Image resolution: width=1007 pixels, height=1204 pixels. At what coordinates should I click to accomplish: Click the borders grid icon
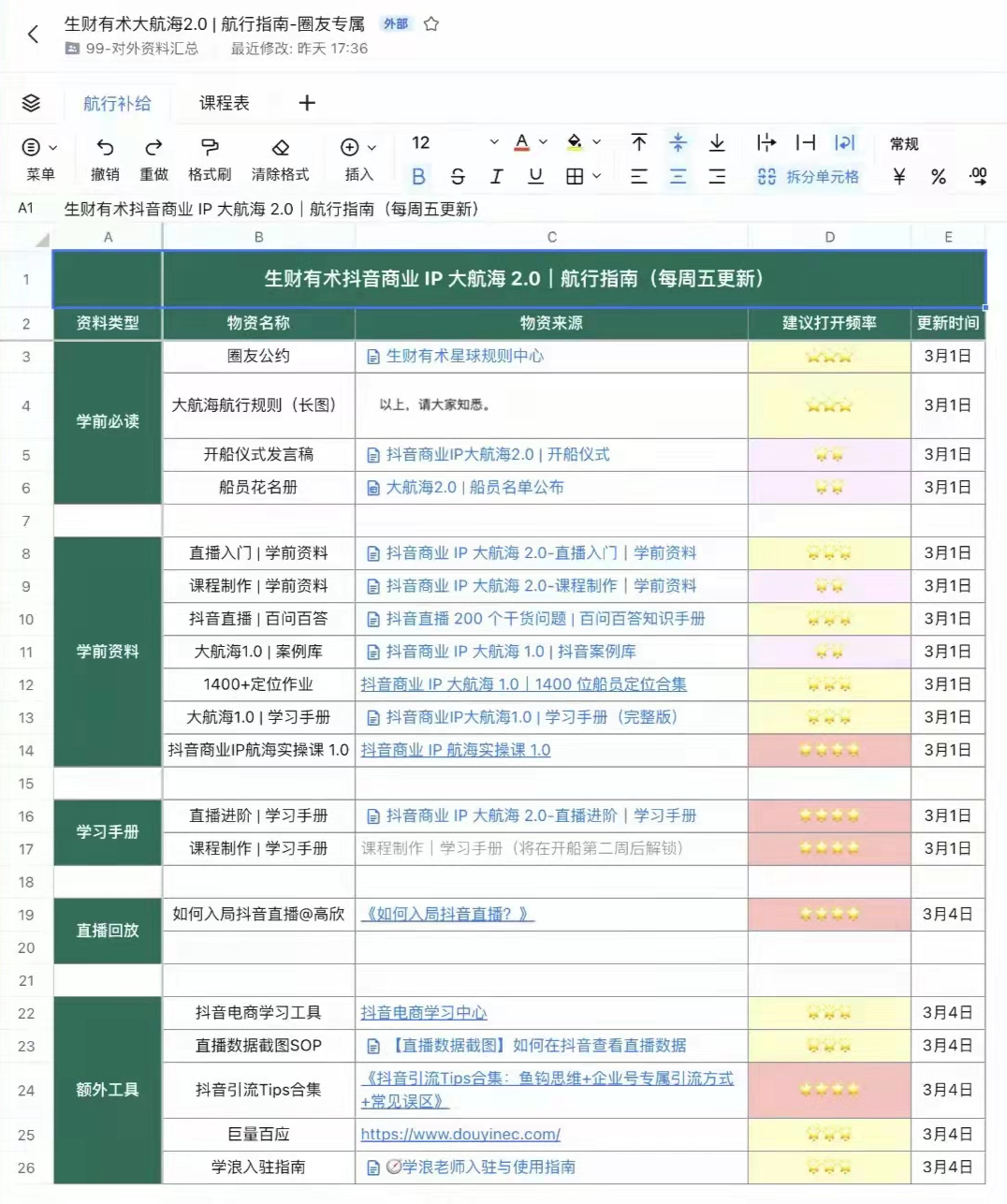coord(575,176)
